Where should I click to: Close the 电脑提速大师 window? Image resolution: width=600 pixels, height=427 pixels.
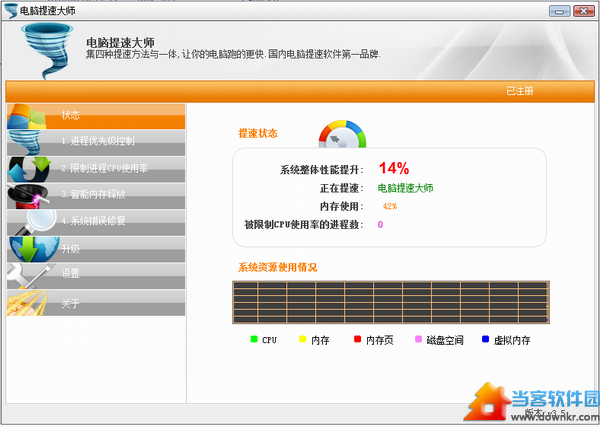coord(584,11)
